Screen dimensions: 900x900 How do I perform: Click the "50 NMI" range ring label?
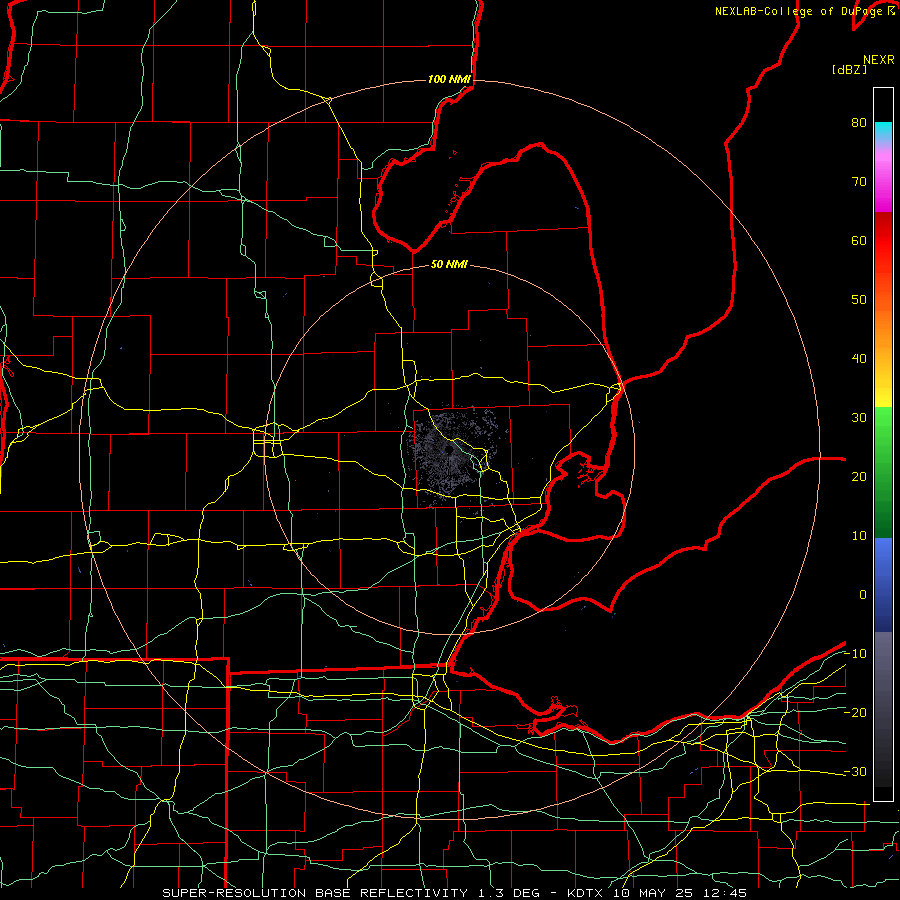coord(449,264)
